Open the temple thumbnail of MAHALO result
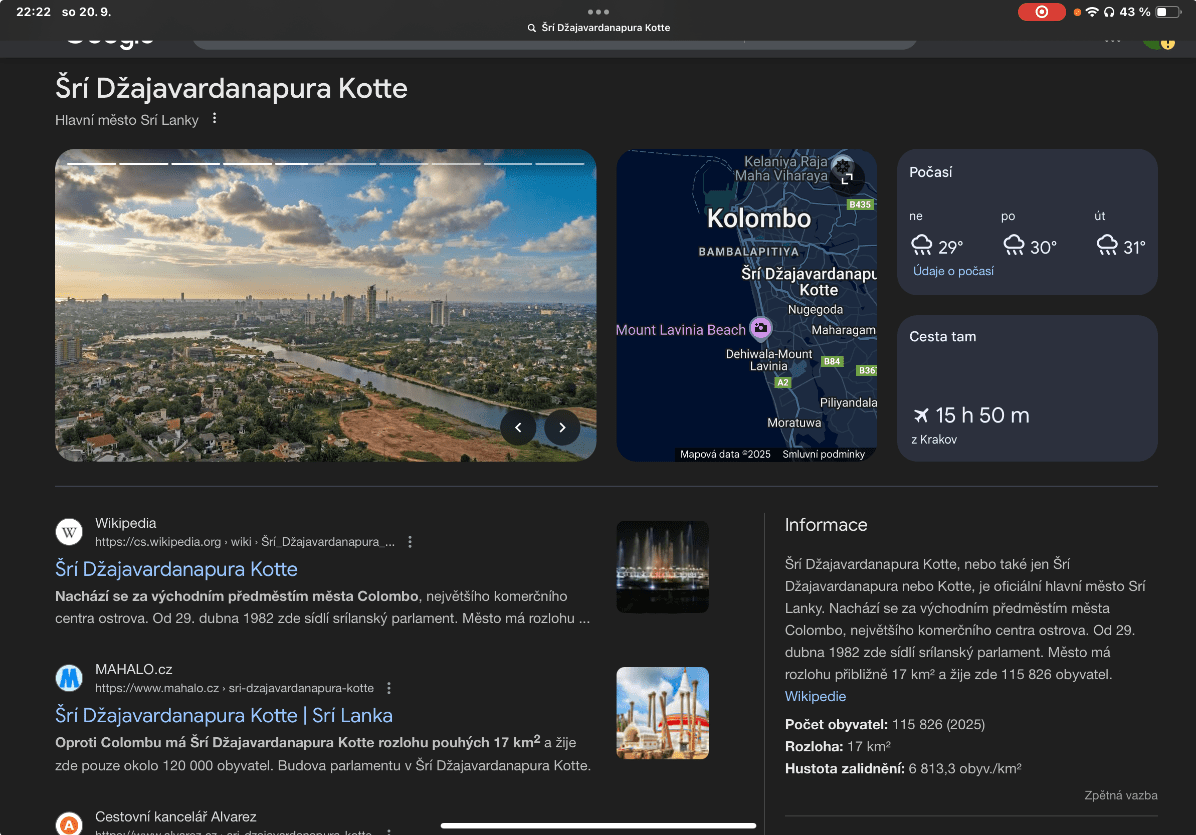The image size is (1196, 835). (x=662, y=712)
